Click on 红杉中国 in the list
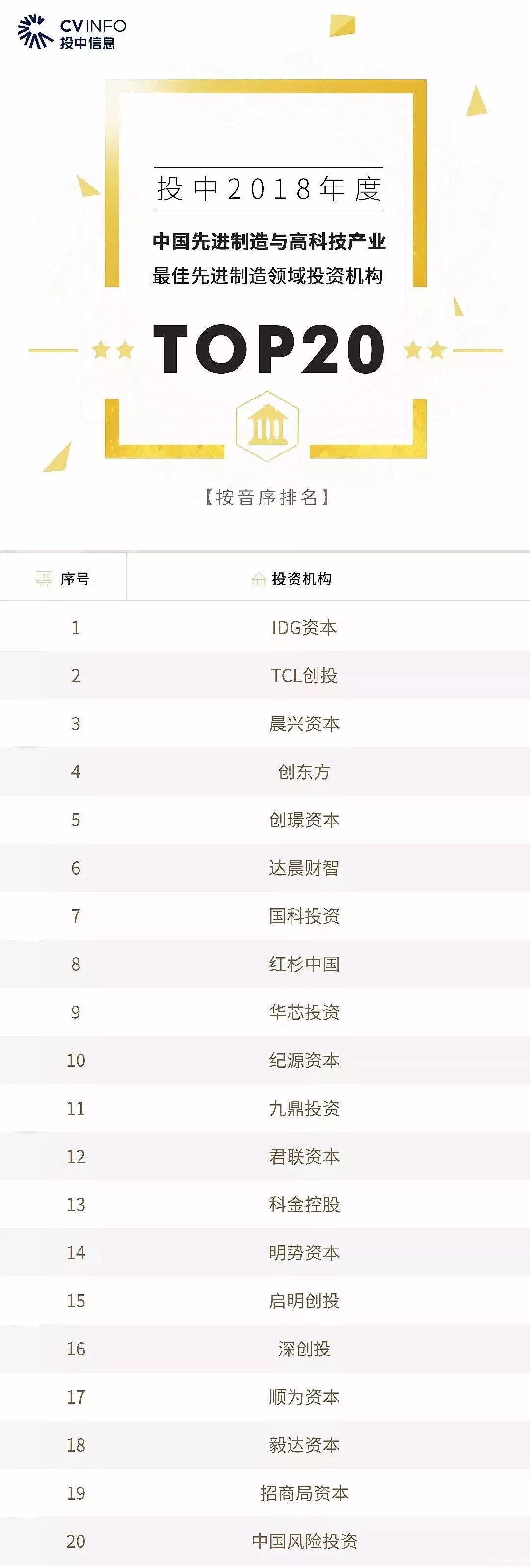This screenshot has width=530, height=1568. click(304, 963)
